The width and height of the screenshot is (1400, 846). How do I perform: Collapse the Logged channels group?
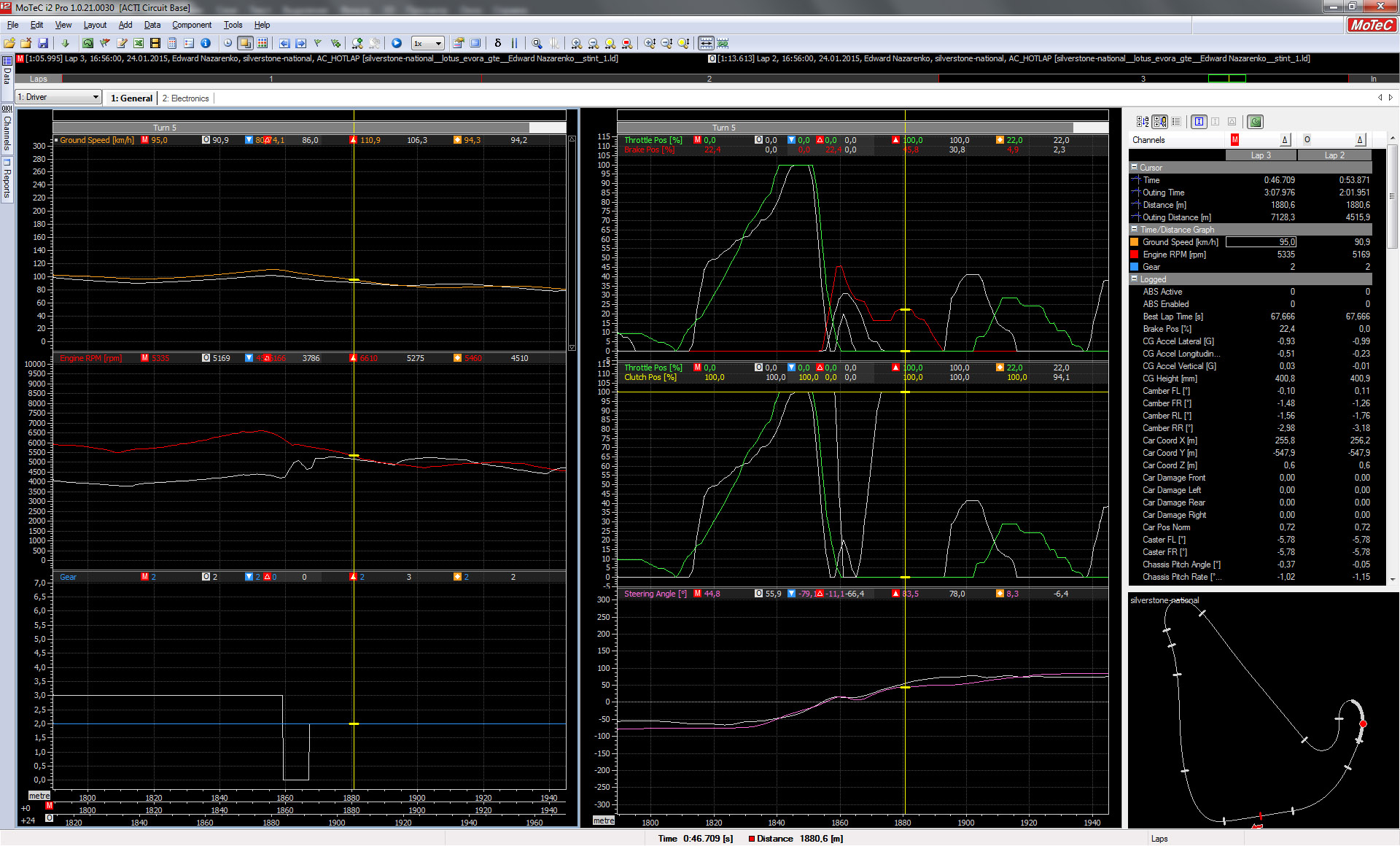pyautogui.click(x=1135, y=279)
